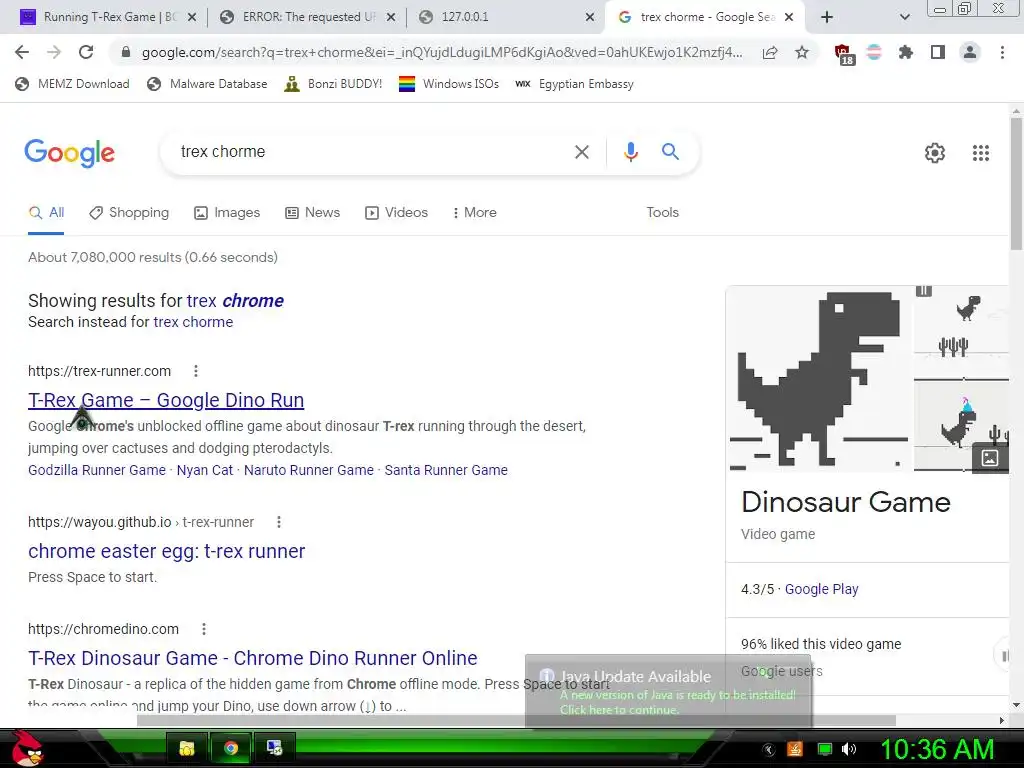
Task: Bookmark this page with the star icon
Action: [802, 52]
